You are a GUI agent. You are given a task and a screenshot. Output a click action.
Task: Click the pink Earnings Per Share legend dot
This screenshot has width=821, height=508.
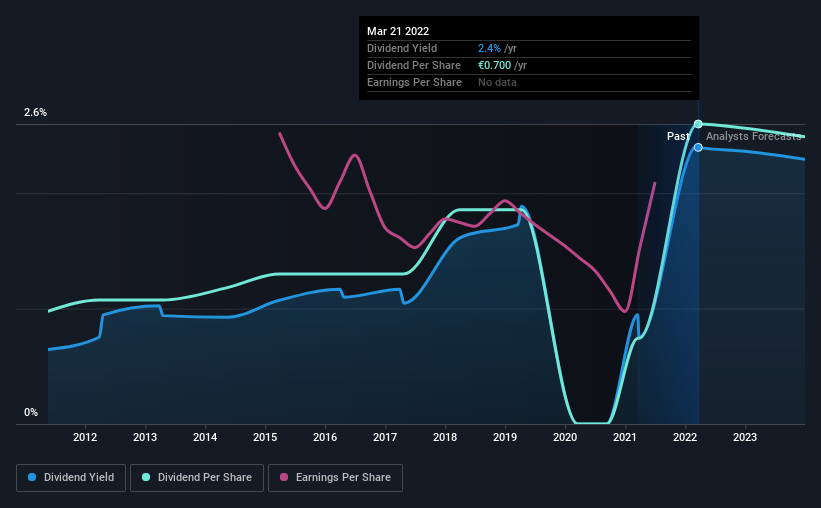(x=284, y=477)
